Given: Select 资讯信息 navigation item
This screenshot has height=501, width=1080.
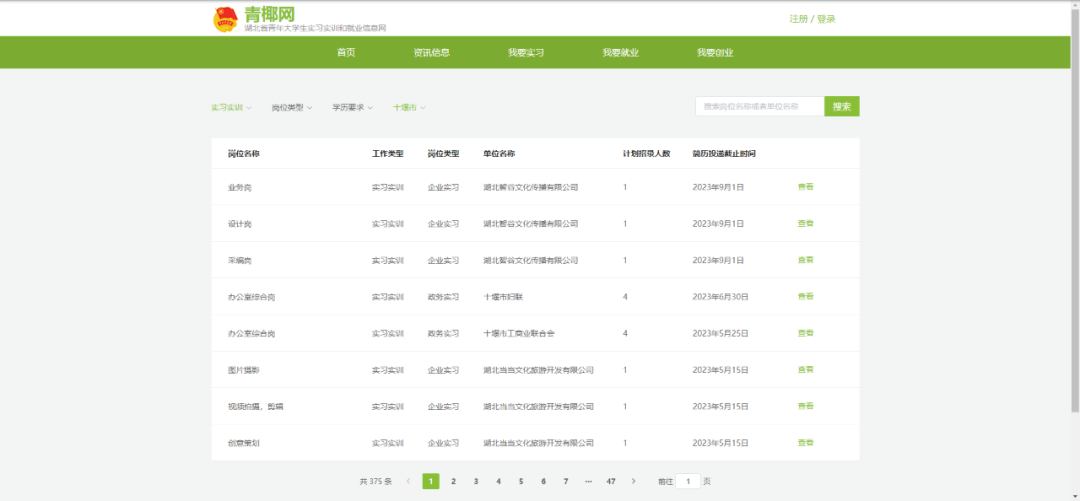Looking at the screenshot, I should (432, 52).
